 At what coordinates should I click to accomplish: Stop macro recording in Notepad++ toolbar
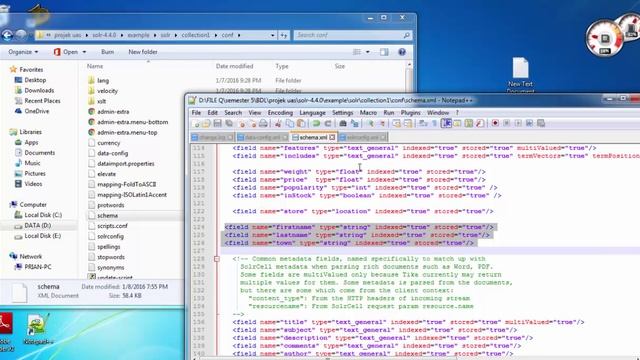[507, 123]
